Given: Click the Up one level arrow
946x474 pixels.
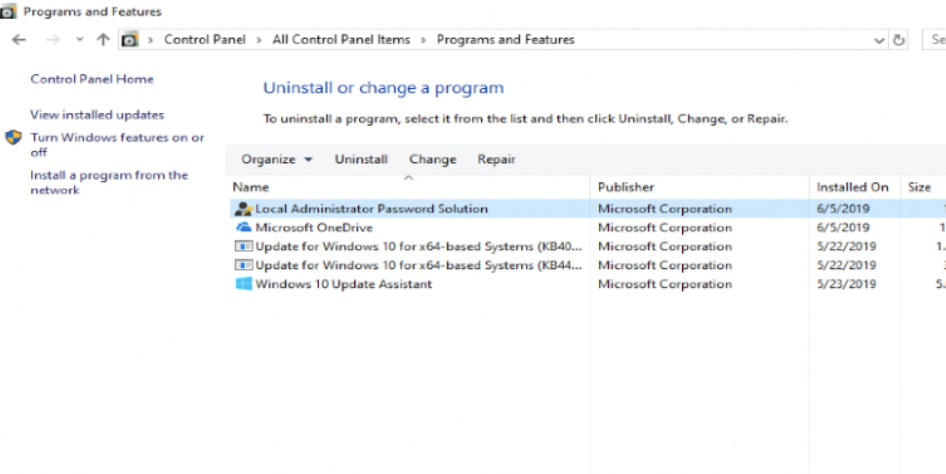Looking at the screenshot, I should coord(103,40).
